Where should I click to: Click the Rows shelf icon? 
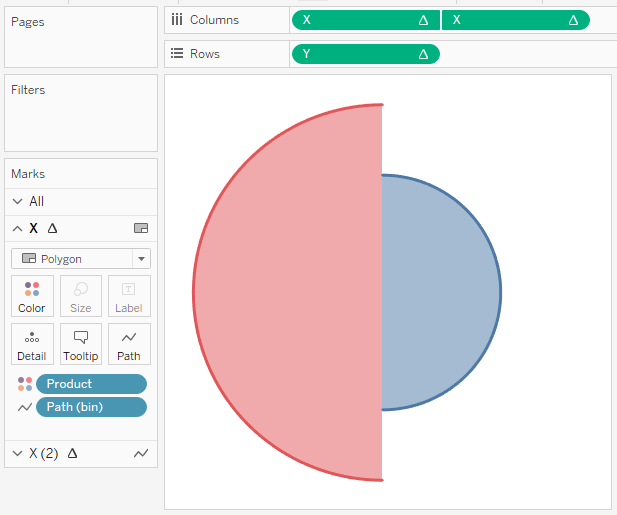pyautogui.click(x=177, y=53)
